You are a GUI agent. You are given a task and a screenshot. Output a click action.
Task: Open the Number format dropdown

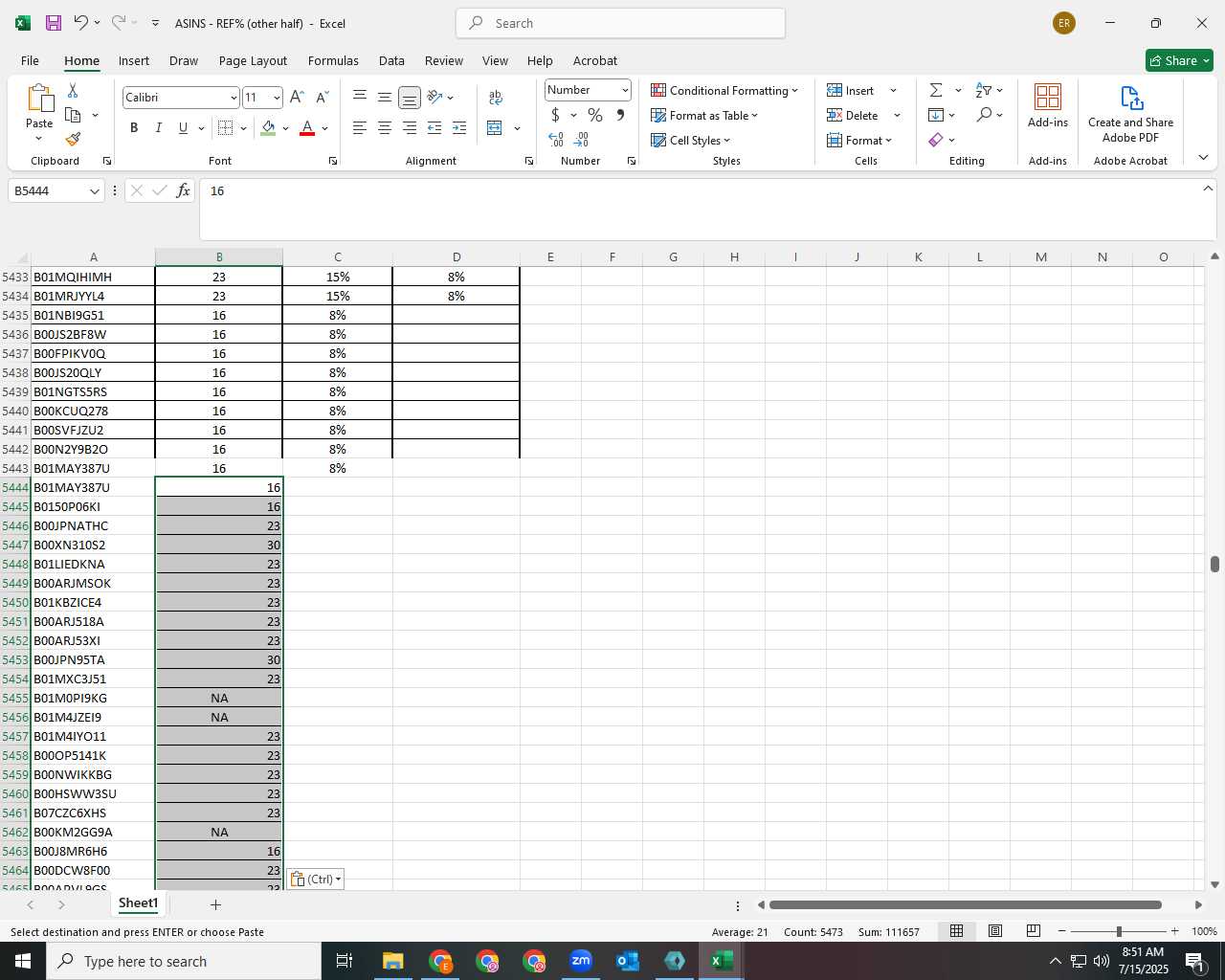pyautogui.click(x=625, y=90)
